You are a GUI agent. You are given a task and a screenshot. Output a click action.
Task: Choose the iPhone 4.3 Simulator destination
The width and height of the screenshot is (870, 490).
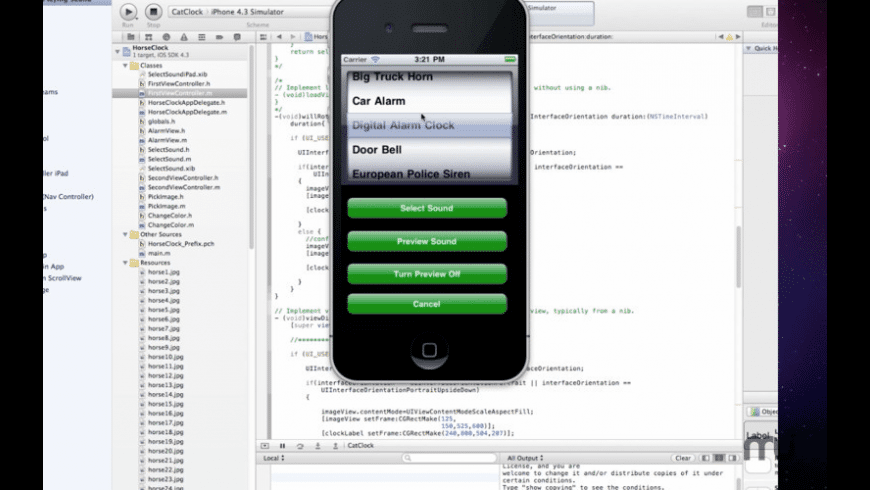pos(247,12)
